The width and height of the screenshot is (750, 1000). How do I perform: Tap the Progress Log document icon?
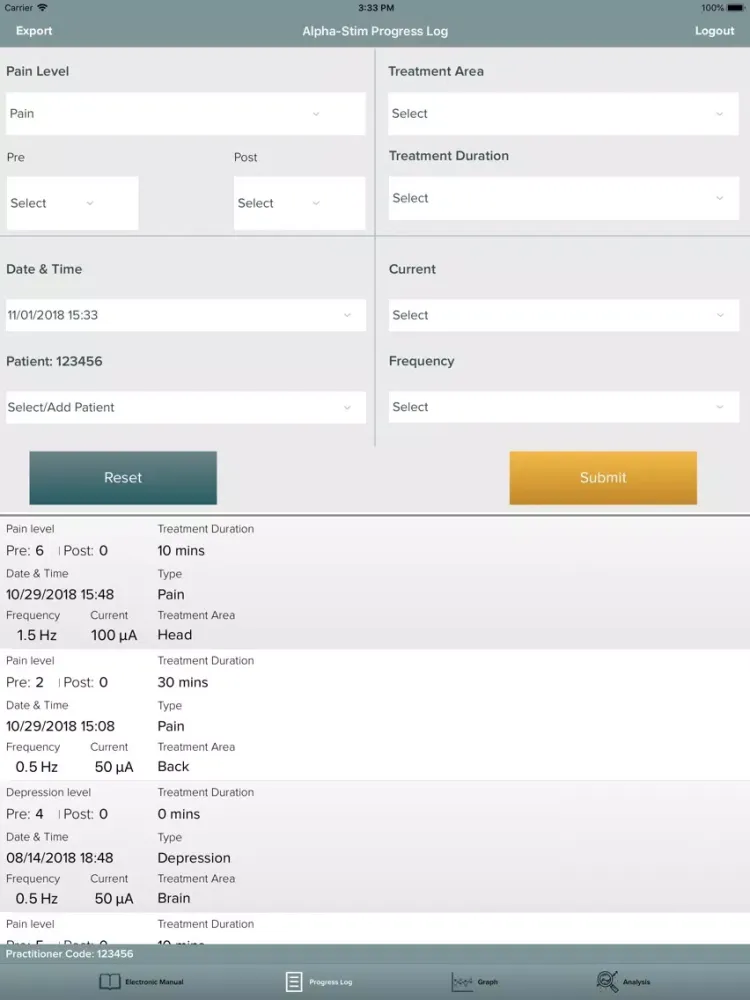point(294,982)
